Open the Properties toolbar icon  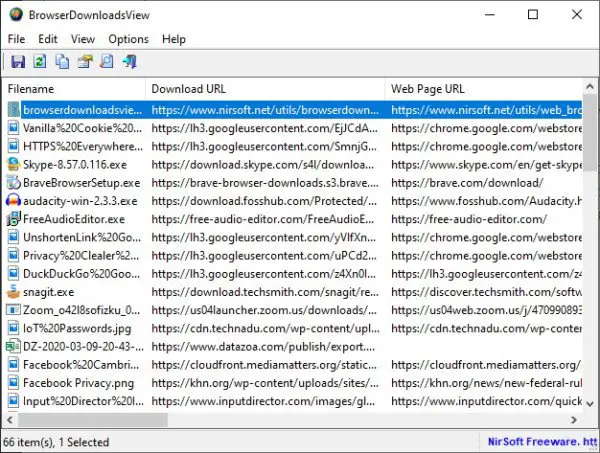(x=85, y=62)
